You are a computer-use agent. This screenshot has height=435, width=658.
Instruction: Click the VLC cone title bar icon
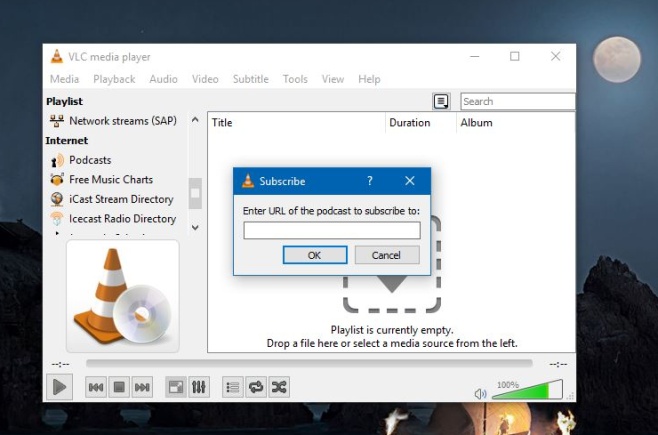pos(57,57)
